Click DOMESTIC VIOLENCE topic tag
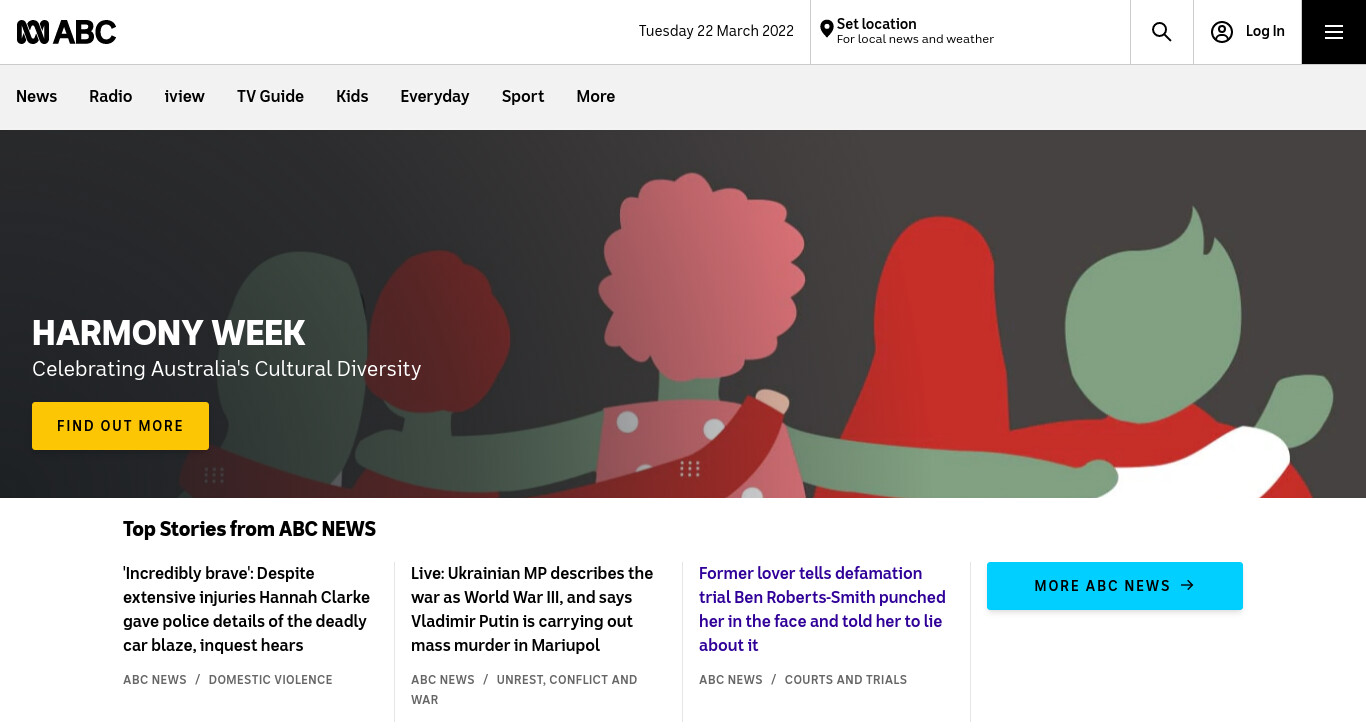Image resolution: width=1366 pixels, height=728 pixels. pyautogui.click(x=271, y=680)
